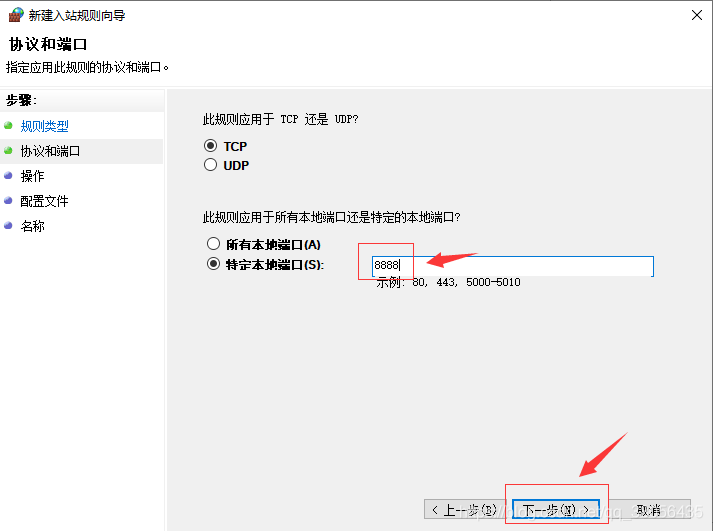Click the port input field containing 8888

pos(512,266)
